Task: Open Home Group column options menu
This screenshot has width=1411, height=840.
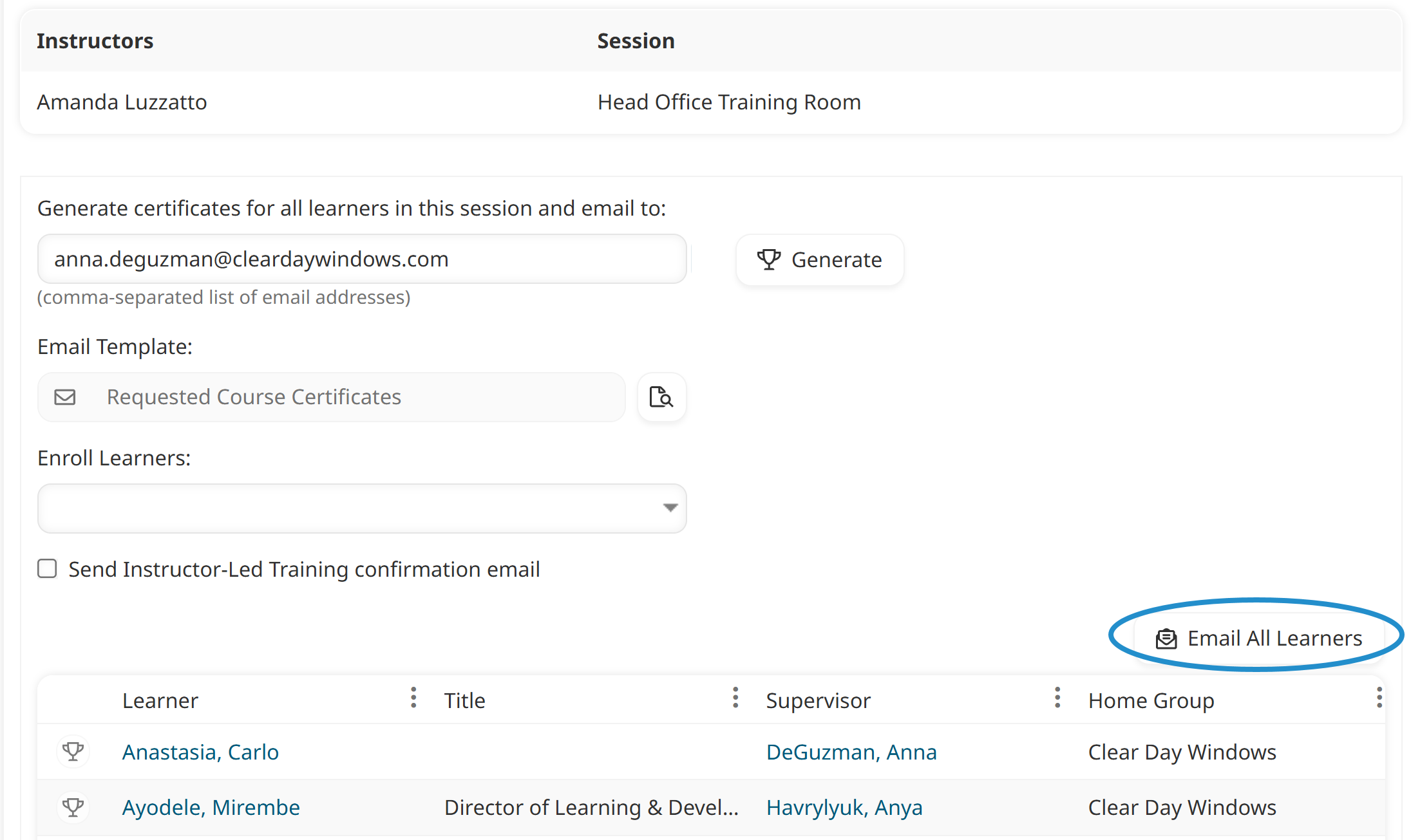Action: [1379, 698]
